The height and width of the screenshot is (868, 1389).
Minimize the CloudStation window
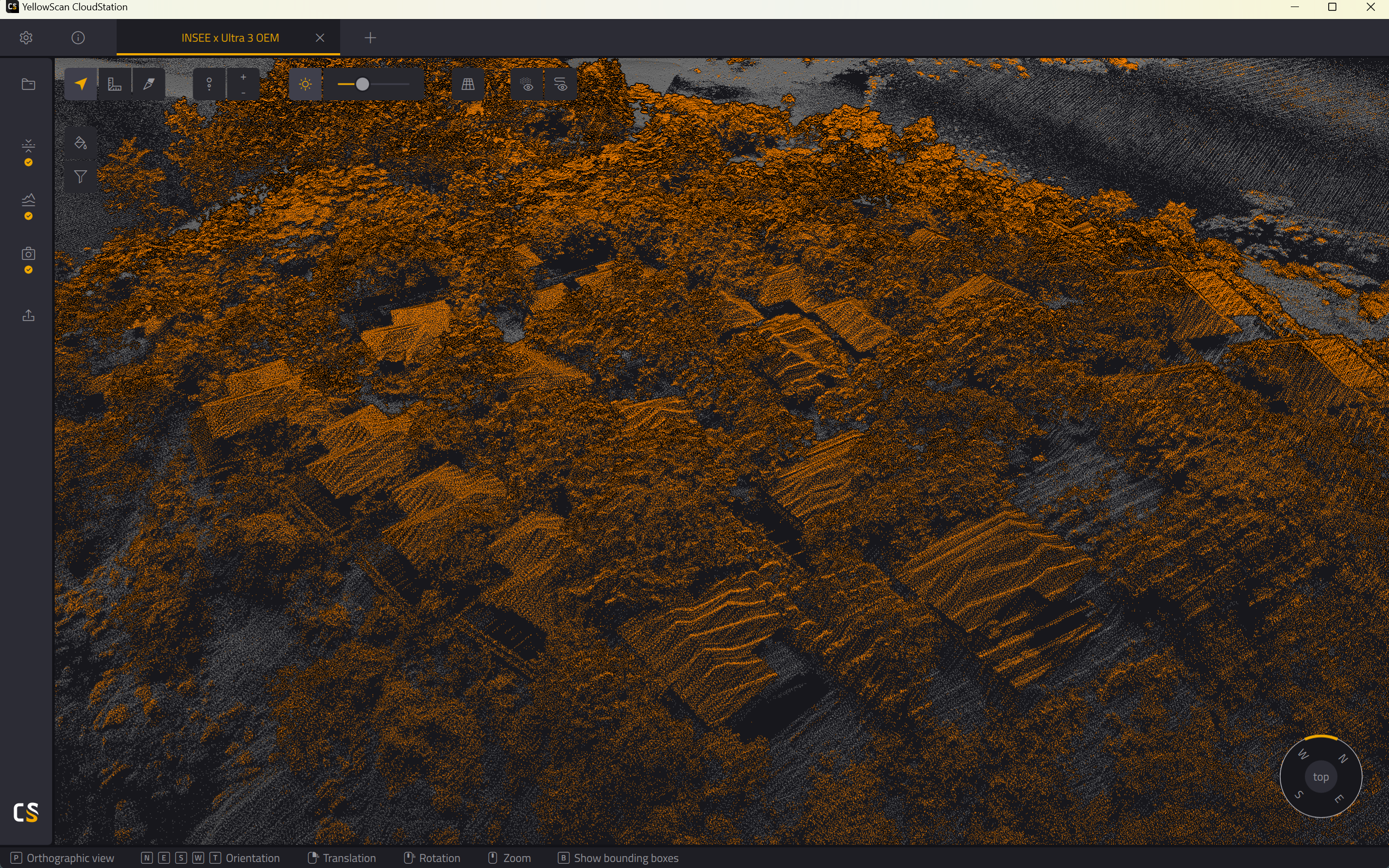pyautogui.click(x=1294, y=7)
